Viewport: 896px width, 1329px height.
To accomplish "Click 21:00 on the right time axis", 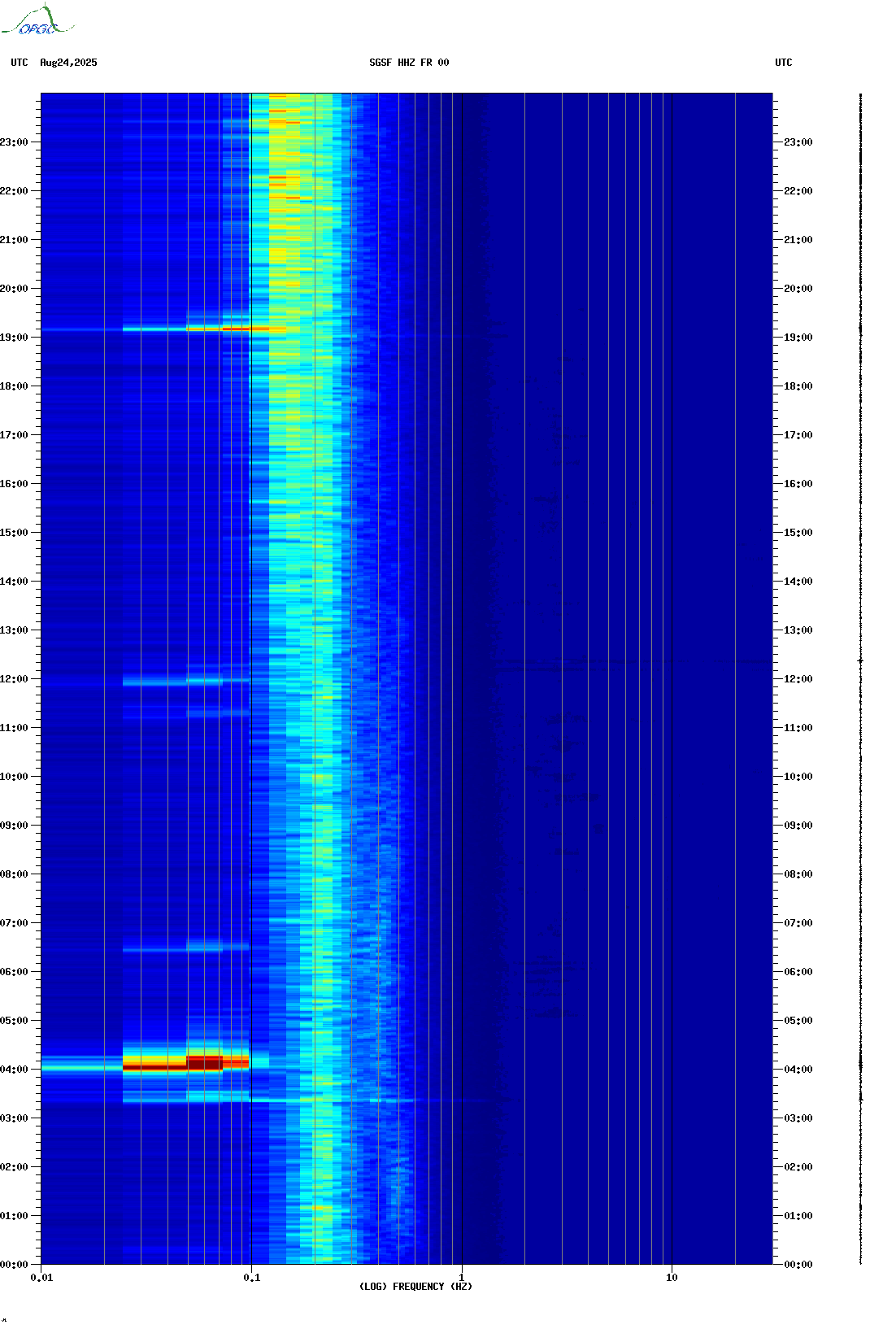I will pyautogui.click(x=798, y=240).
